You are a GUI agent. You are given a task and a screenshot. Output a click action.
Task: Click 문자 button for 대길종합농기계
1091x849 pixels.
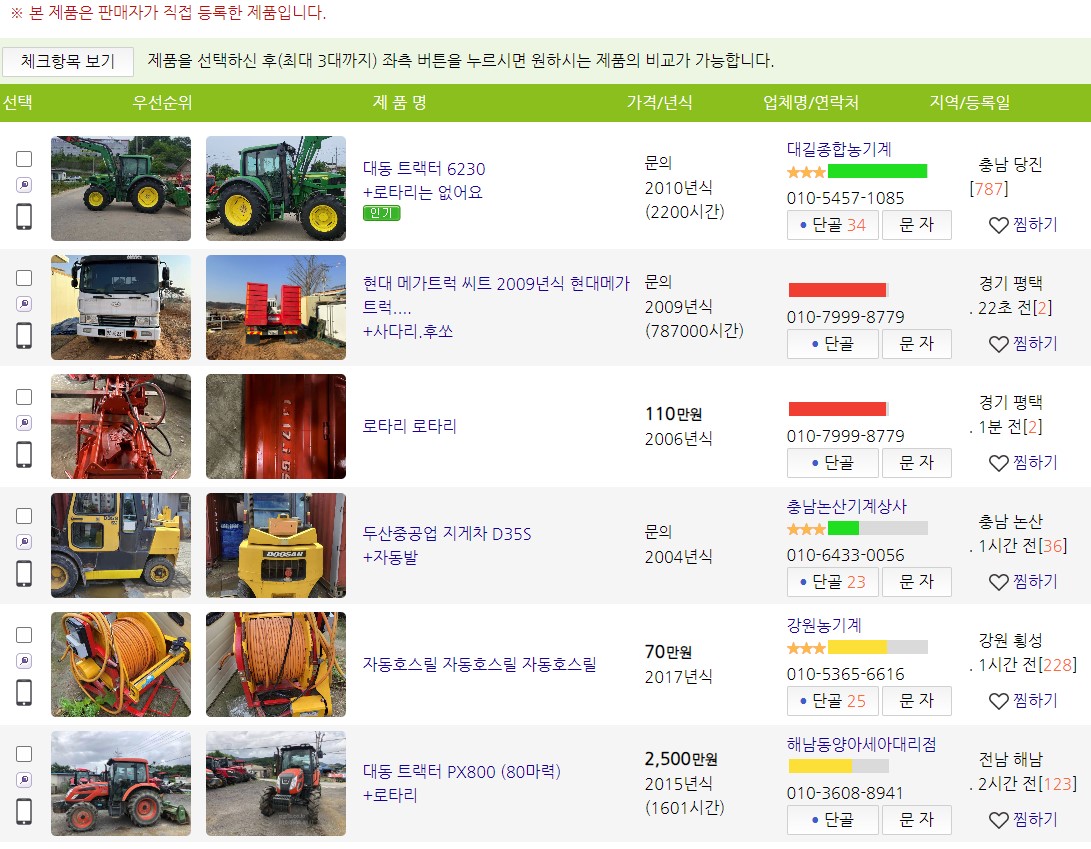point(916,225)
